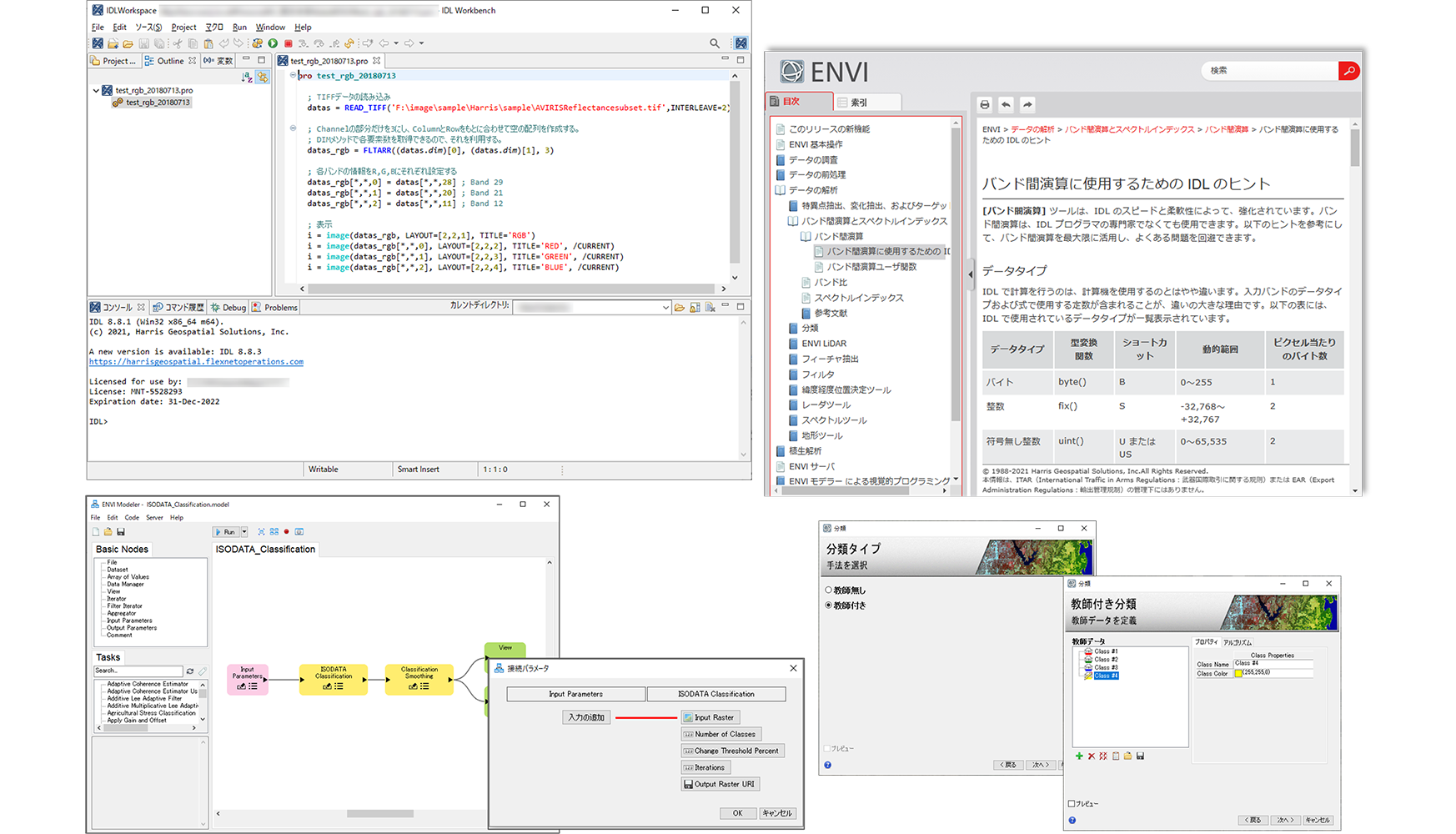Open the Project menu in IDL Workbench
The width and height of the screenshot is (1456, 834).
pos(183,28)
